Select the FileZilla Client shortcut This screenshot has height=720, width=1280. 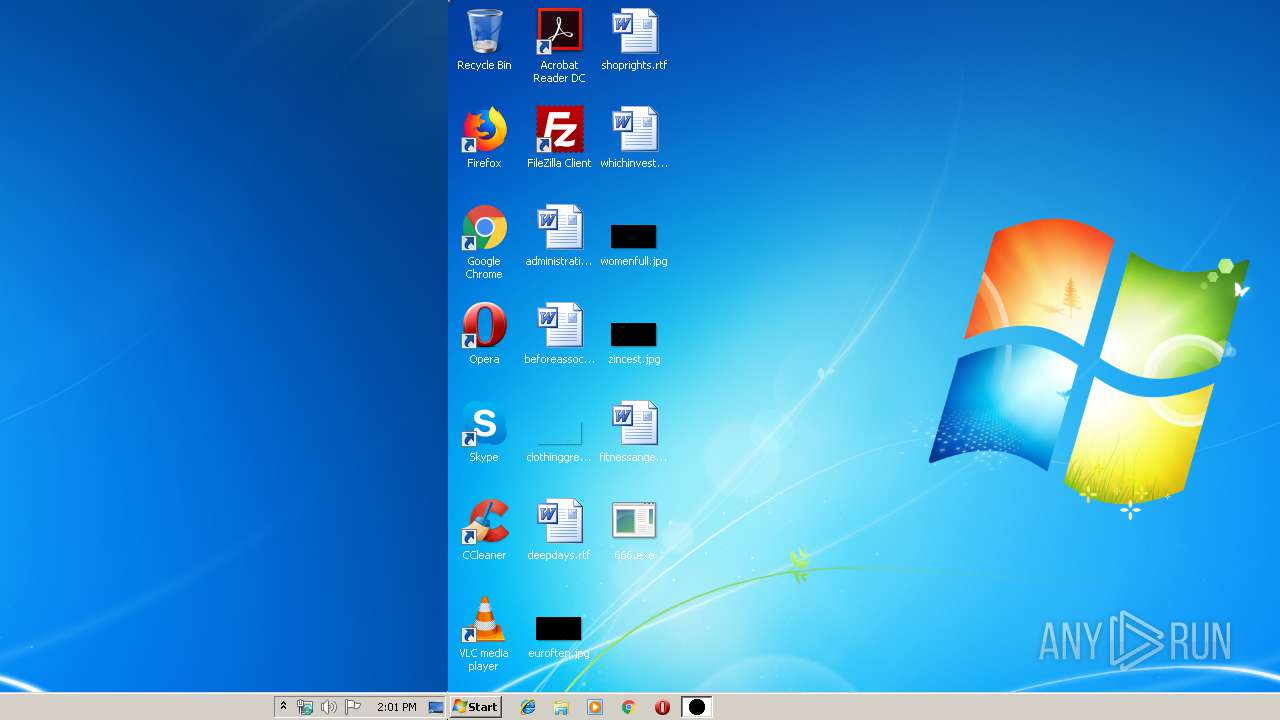coord(559,138)
